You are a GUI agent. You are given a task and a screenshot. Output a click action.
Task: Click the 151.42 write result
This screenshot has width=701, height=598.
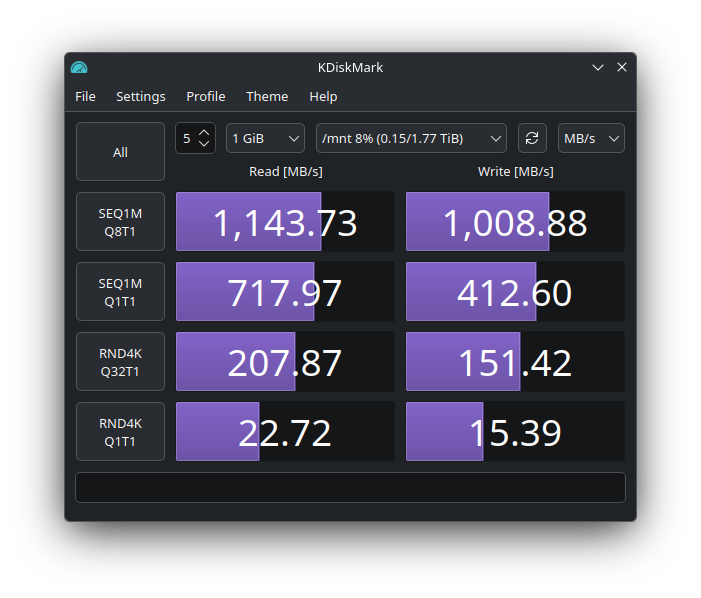coord(515,362)
